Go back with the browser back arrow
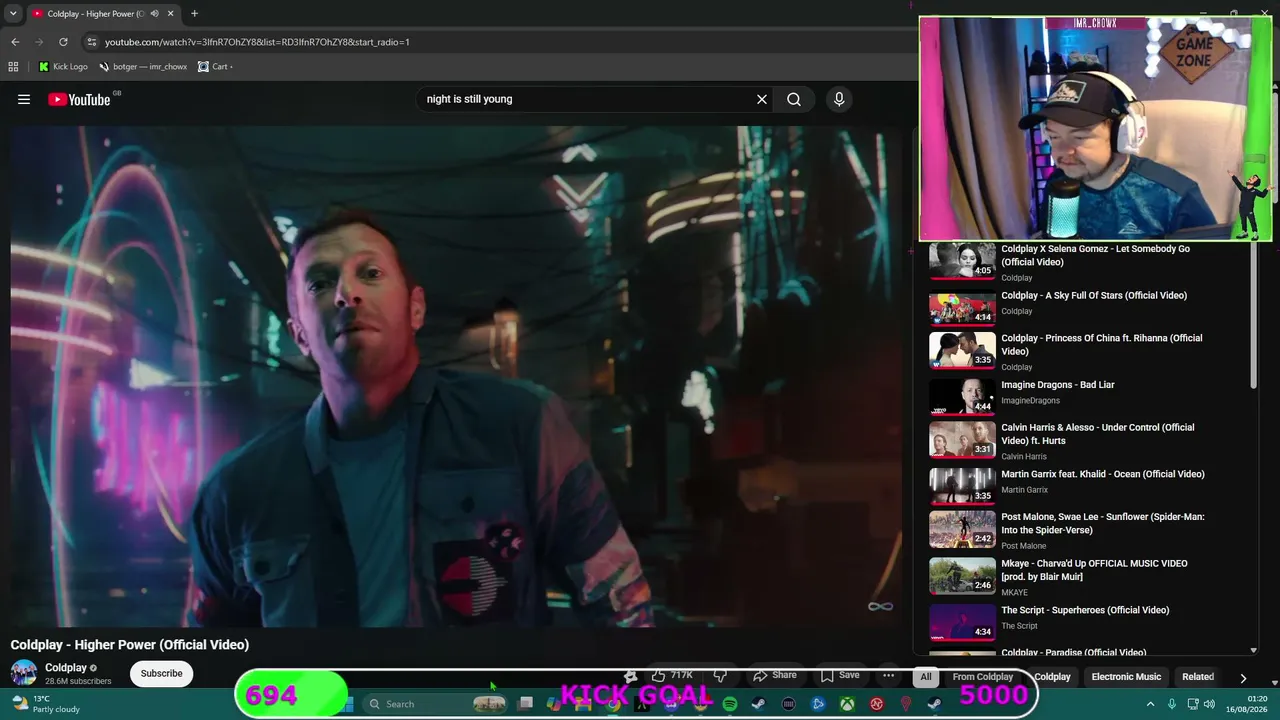 coord(15,42)
